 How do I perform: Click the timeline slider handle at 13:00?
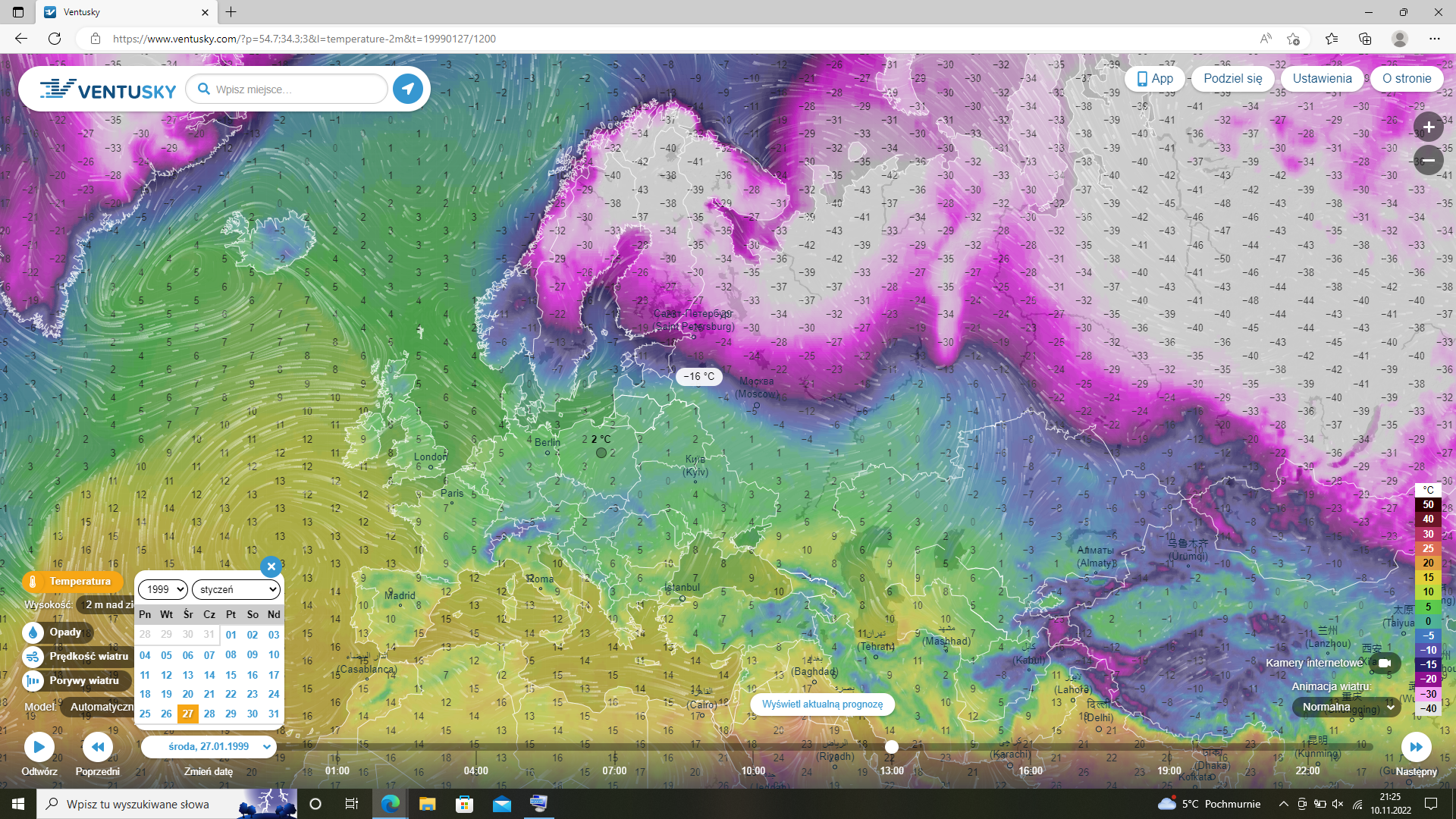coord(892,747)
